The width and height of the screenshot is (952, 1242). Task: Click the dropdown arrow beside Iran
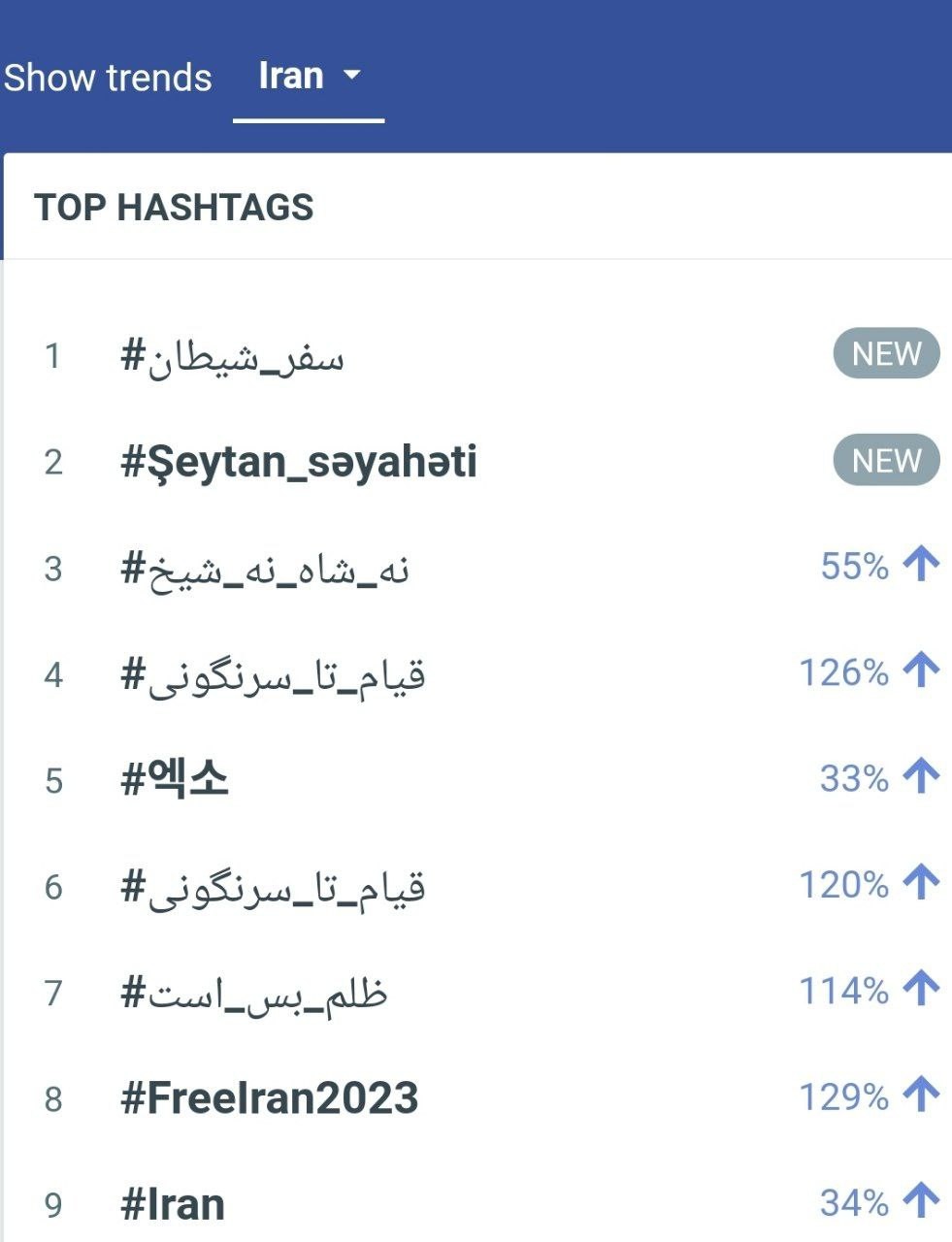point(352,75)
